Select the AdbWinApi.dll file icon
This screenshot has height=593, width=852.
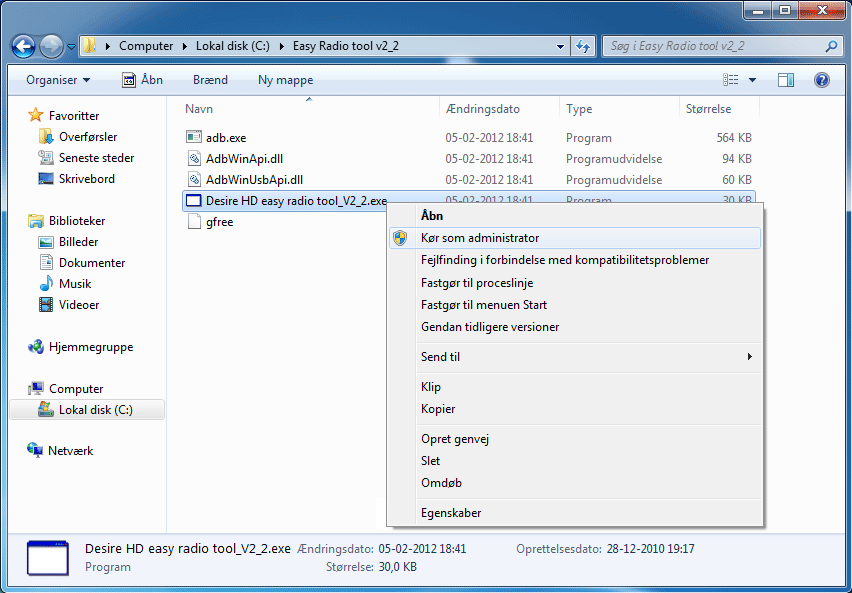tap(194, 159)
